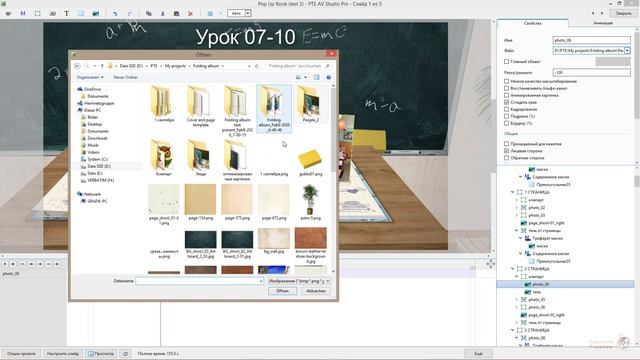Open the Organisieren dropdown in dialog
Image resolution: width=640 pixels, height=360 pixels.
point(90,77)
